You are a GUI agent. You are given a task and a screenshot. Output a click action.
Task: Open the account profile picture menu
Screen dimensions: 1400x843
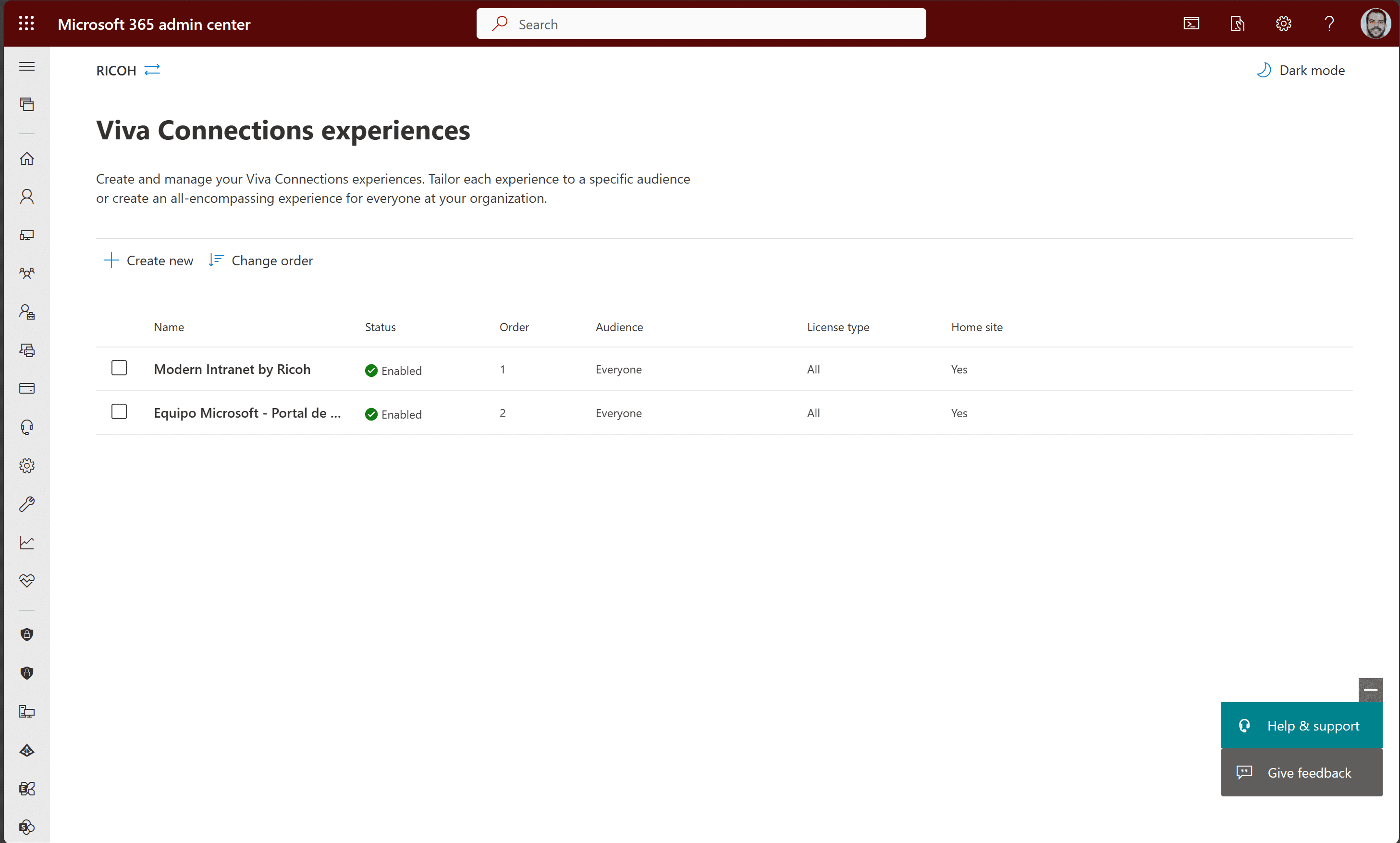1375,24
